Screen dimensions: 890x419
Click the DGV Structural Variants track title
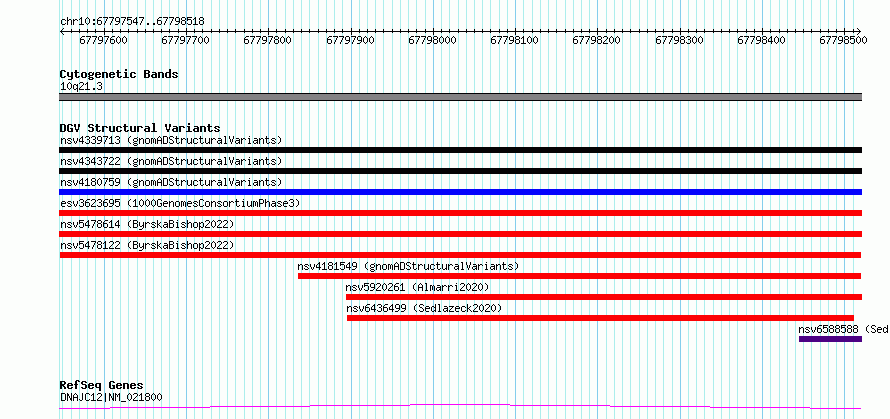[x=140, y=128]
